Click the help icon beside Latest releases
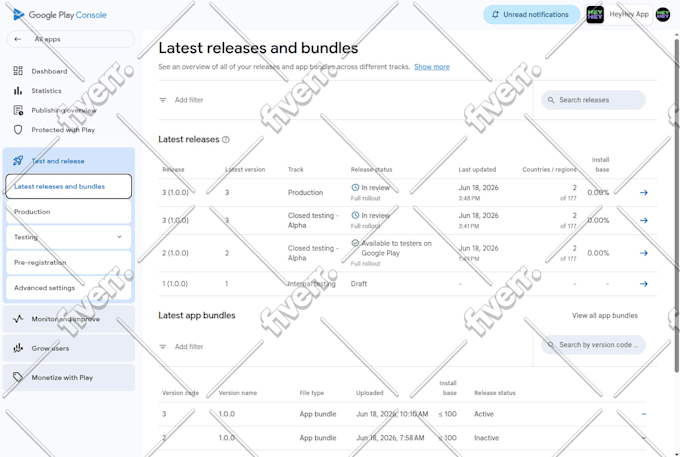 (226, 140)
